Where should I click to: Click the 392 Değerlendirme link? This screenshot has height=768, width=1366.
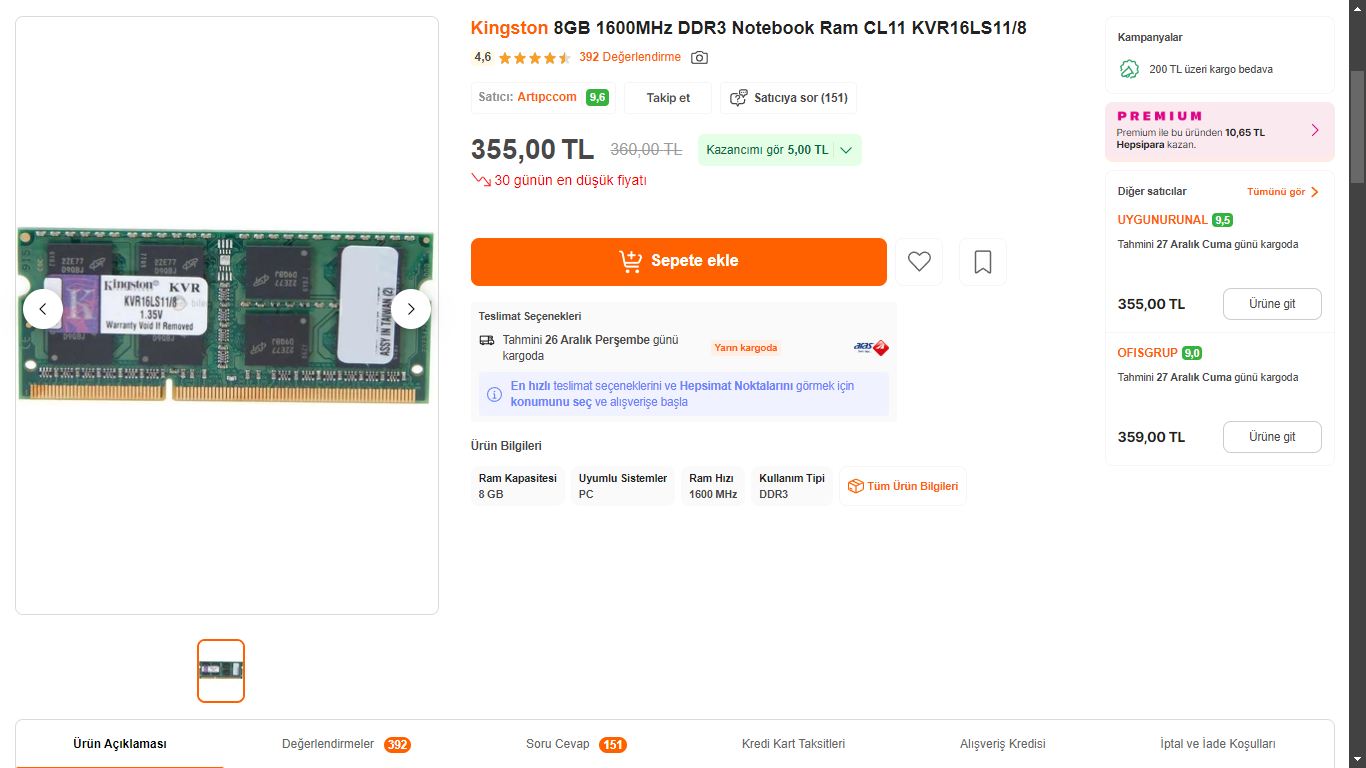[630, 57]
